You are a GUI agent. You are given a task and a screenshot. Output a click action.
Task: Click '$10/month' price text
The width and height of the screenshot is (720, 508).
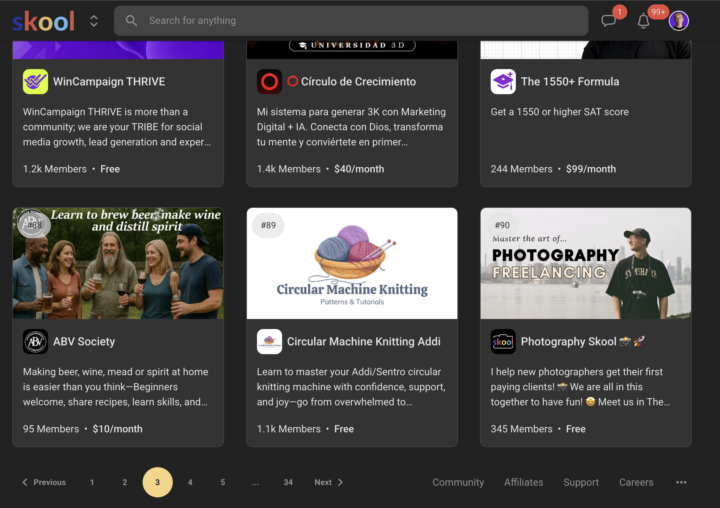118,429
